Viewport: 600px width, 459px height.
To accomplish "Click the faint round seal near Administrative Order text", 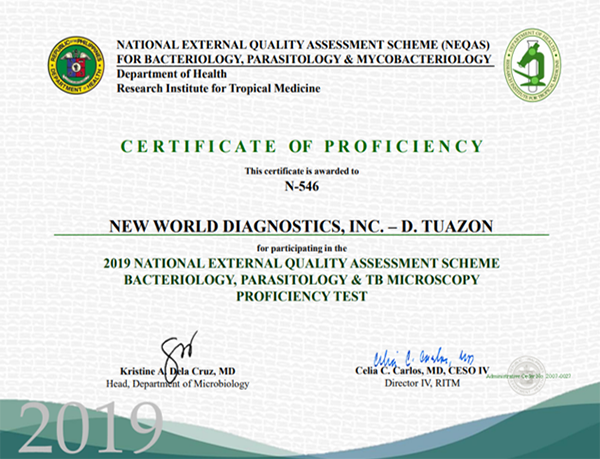I will [x=526, y=376].
